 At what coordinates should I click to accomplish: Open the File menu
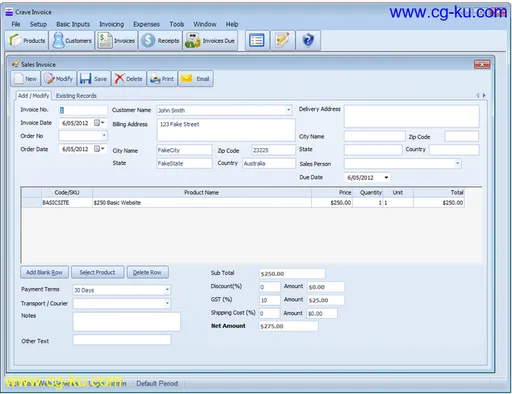[16, 24]
